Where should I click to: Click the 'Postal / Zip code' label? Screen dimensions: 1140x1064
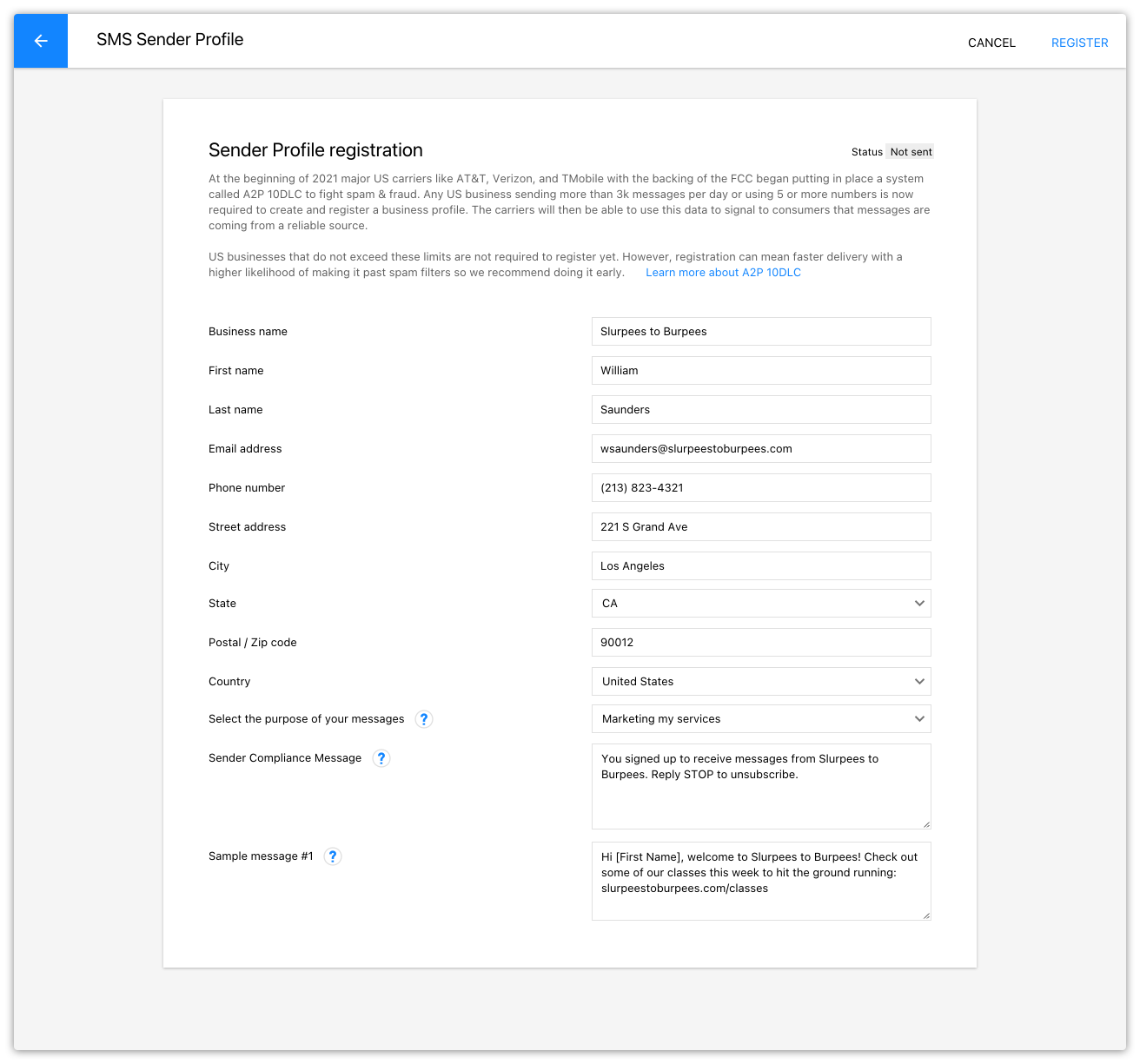click(253, 643)
